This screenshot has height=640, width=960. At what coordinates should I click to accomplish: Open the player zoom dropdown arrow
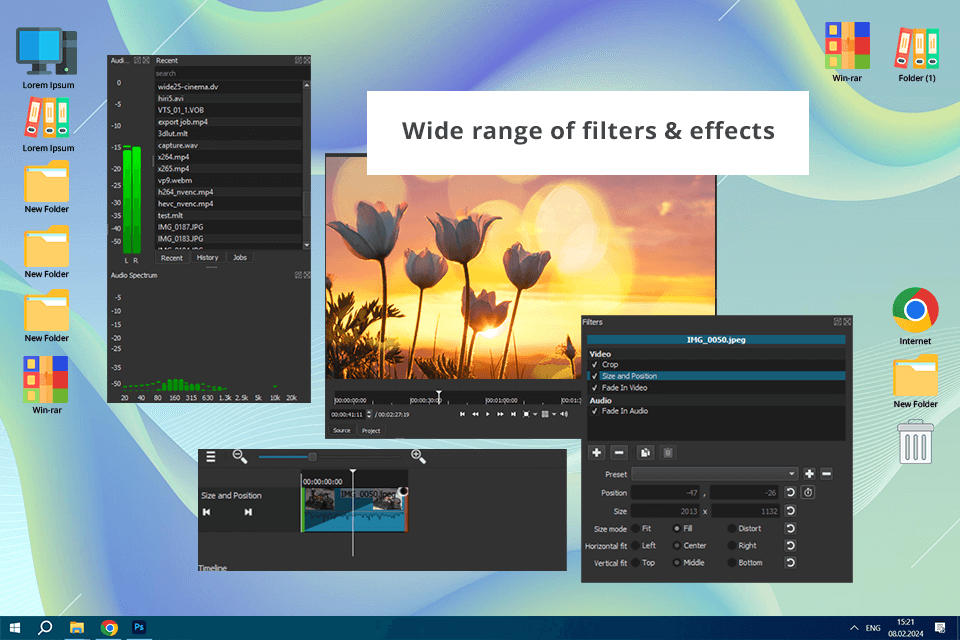click(534, 415)
